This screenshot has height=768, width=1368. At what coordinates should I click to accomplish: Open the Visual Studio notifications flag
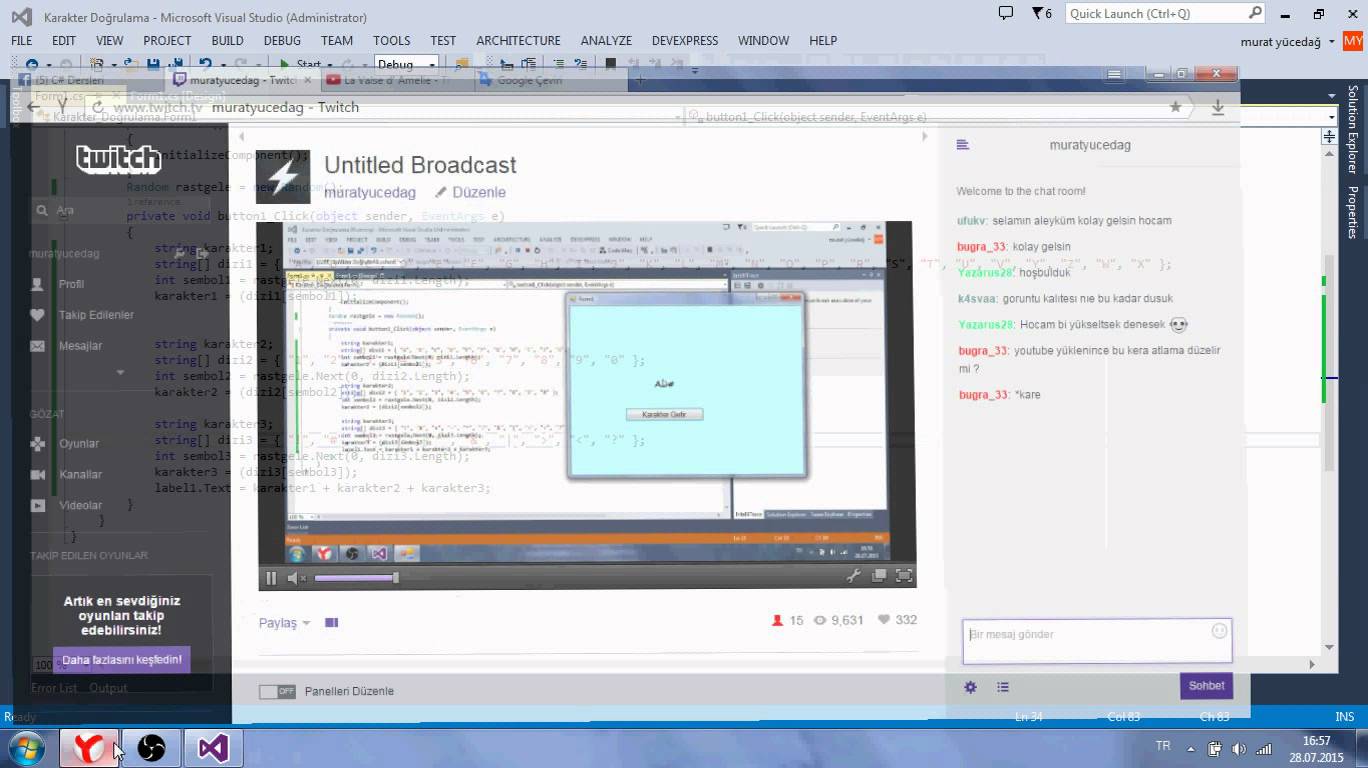click(1040, 14)
